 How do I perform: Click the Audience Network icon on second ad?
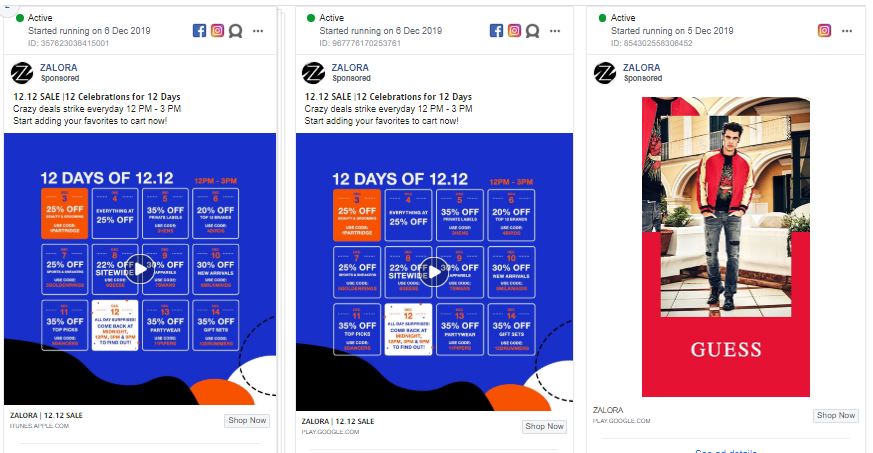533,31
